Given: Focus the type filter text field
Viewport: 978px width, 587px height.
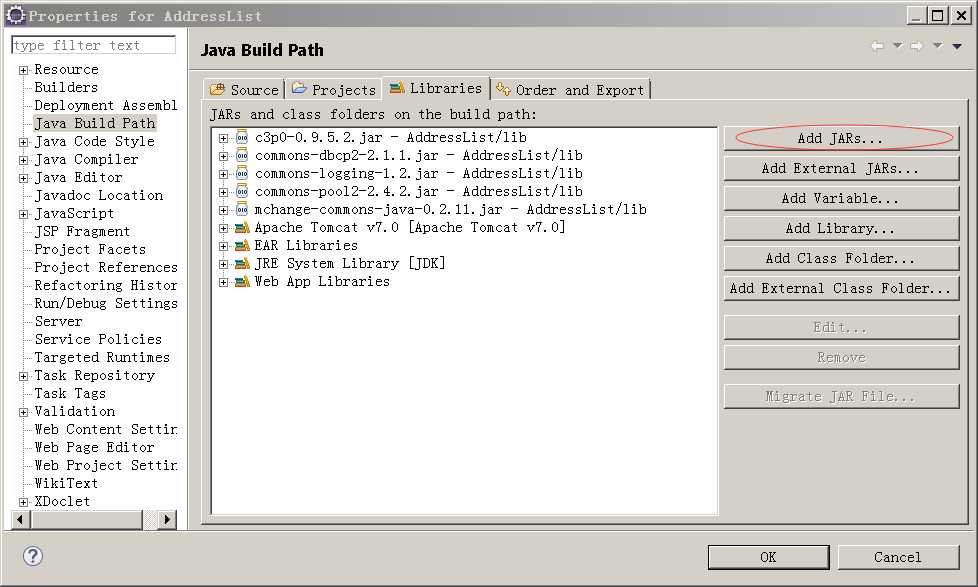Looking at the screenshot, I should click(x=94, y=45).
